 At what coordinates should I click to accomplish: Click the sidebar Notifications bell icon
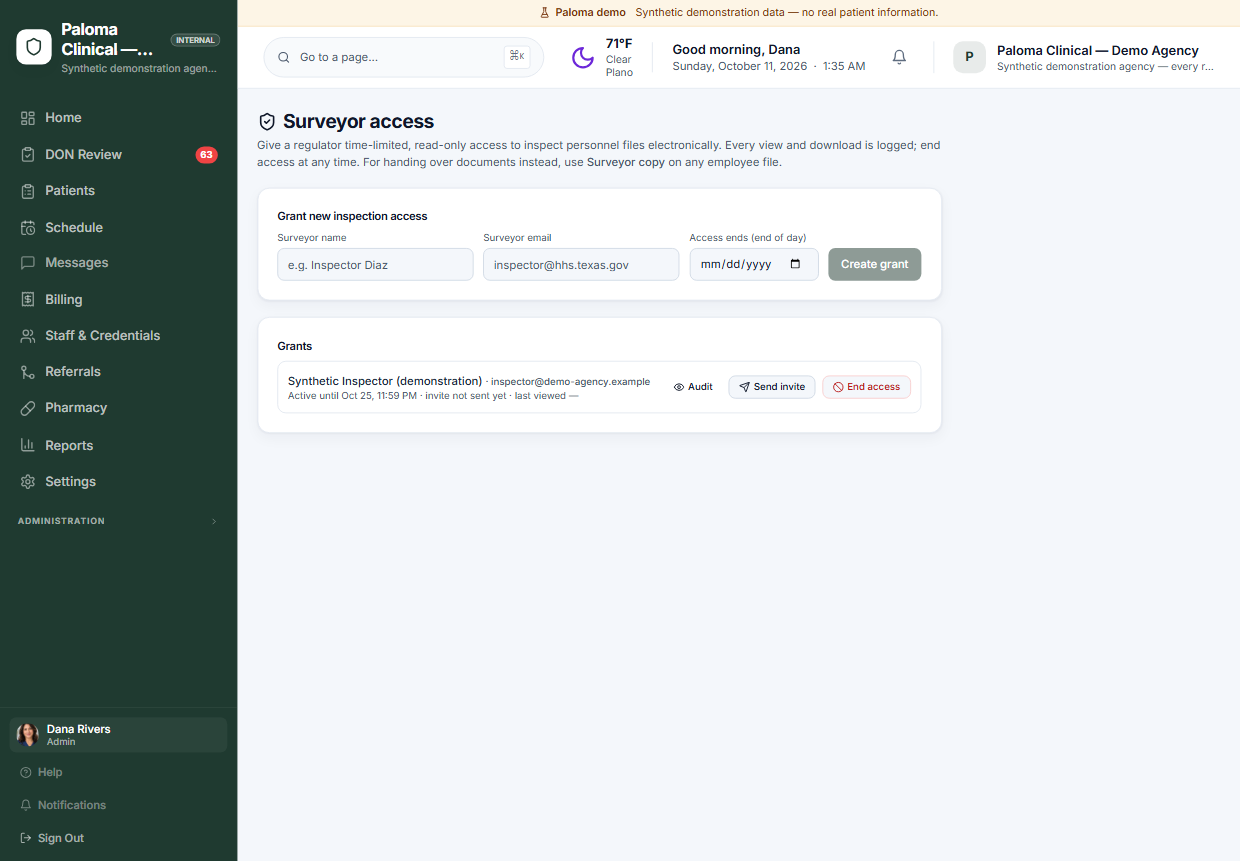click(x=26, y=806)
